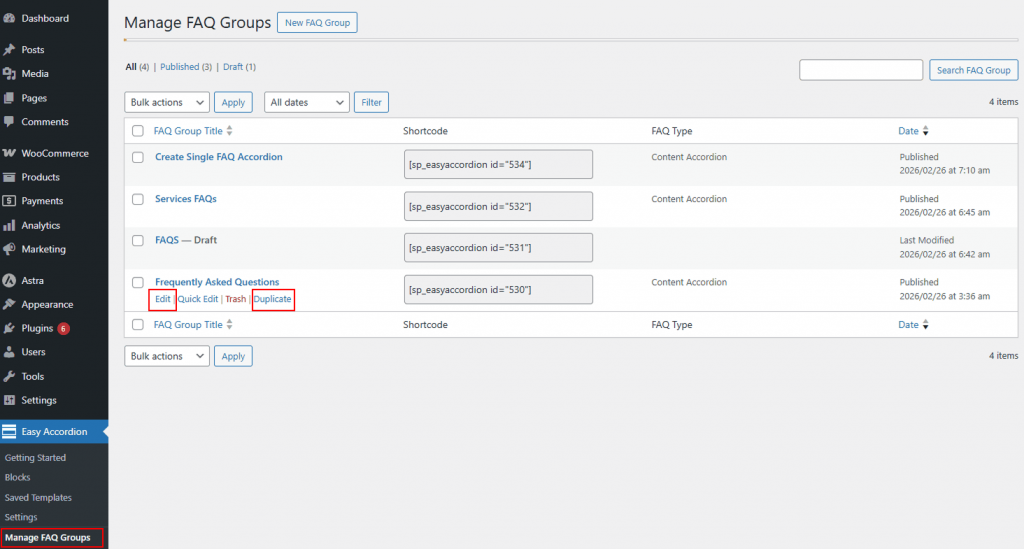This screenshot has height=549, width=1024.
Task: Expand the All dates filter dropdown
Action: [x=307, y=102]
